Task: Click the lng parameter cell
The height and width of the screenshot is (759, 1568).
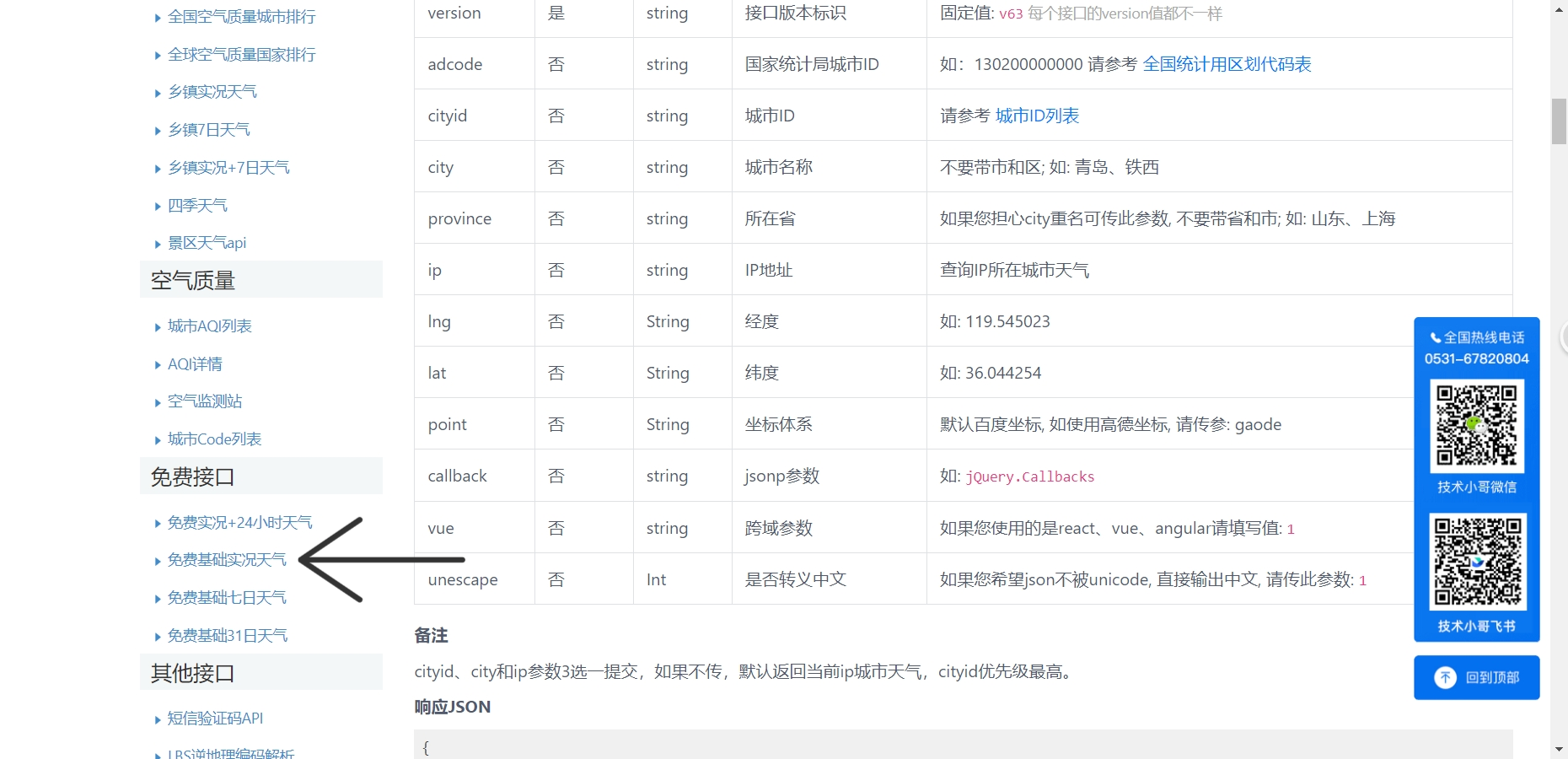Action: 474,321
